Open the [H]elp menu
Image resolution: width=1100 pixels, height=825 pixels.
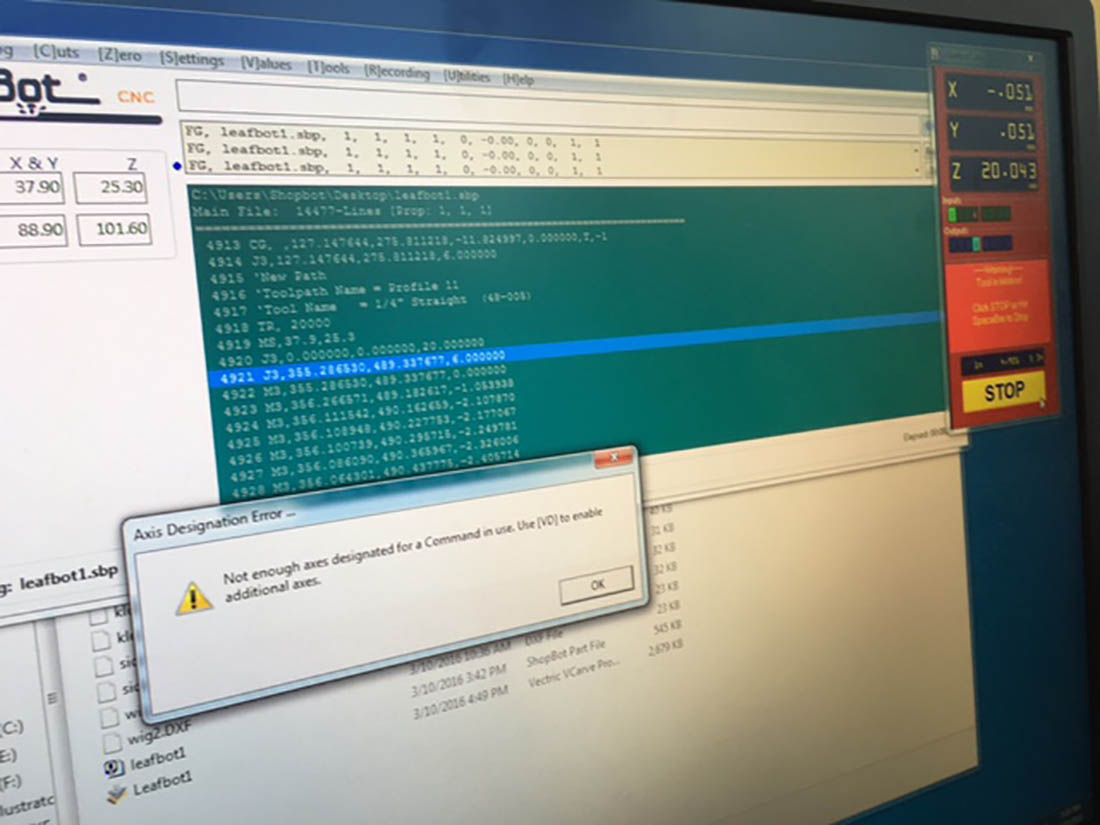pos(518,79)
